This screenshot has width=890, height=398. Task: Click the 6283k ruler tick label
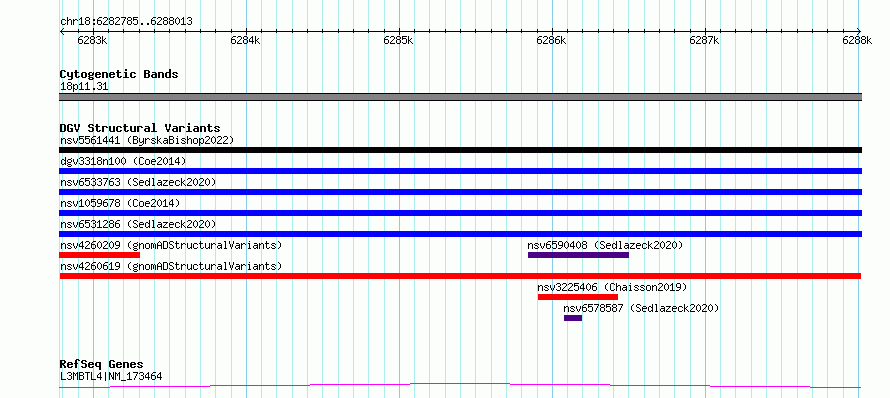tap(93, 40)
